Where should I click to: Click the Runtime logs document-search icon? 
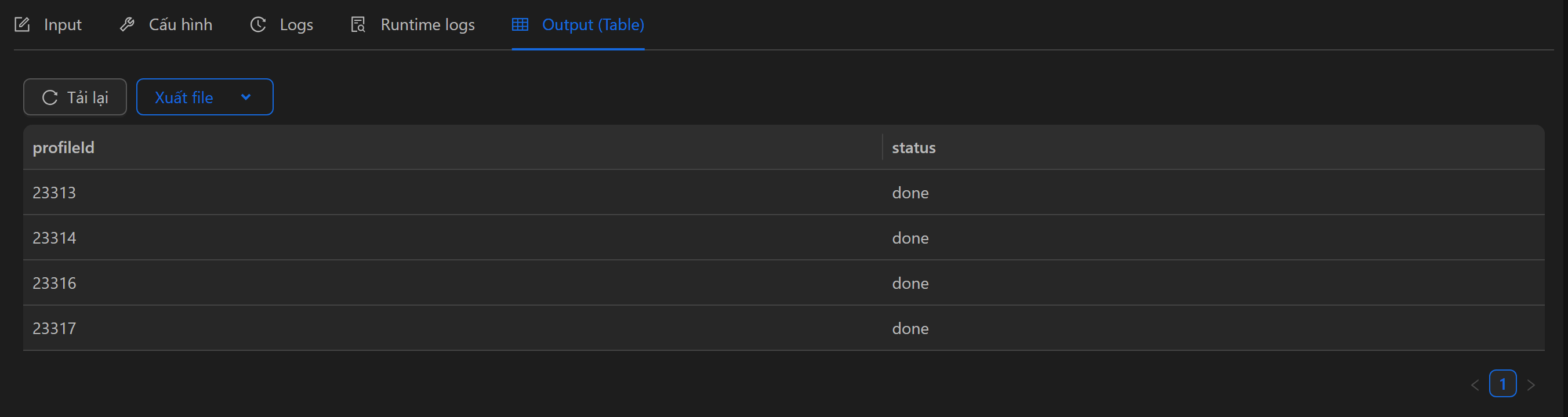coord(358,25)
